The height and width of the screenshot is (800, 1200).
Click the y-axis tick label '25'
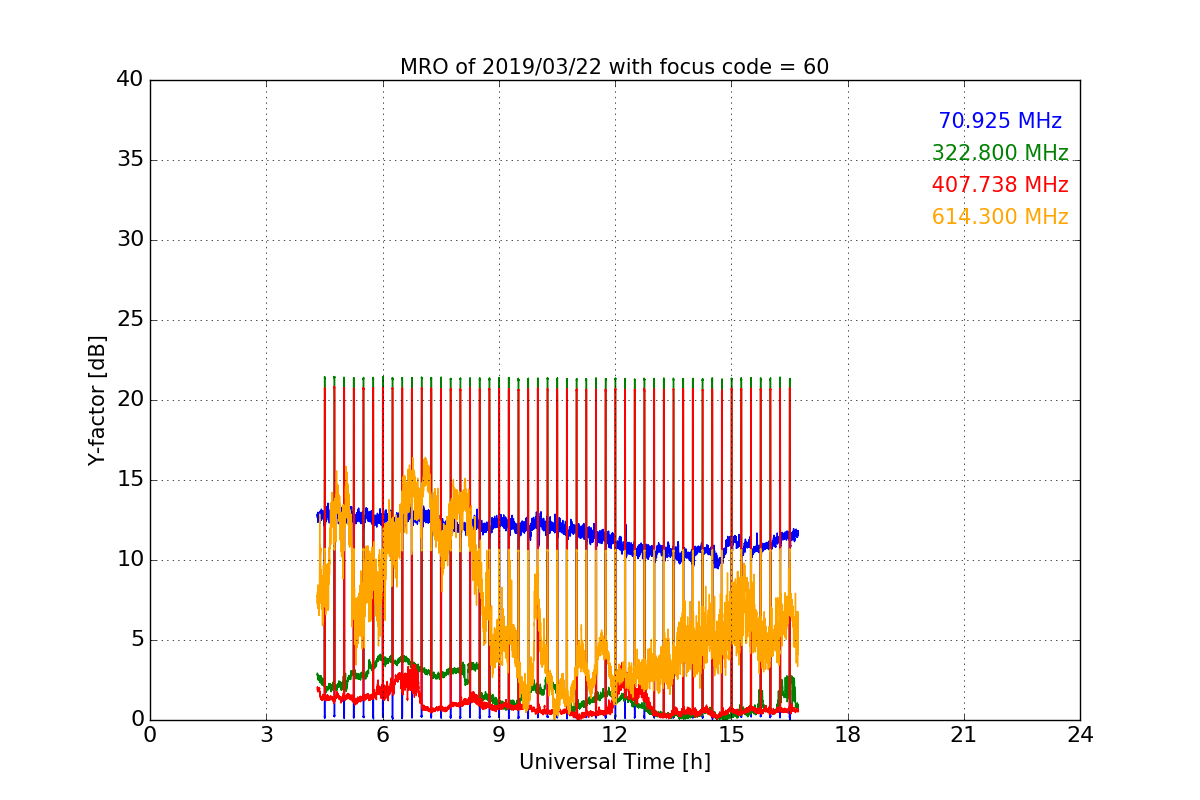(129, 320)
